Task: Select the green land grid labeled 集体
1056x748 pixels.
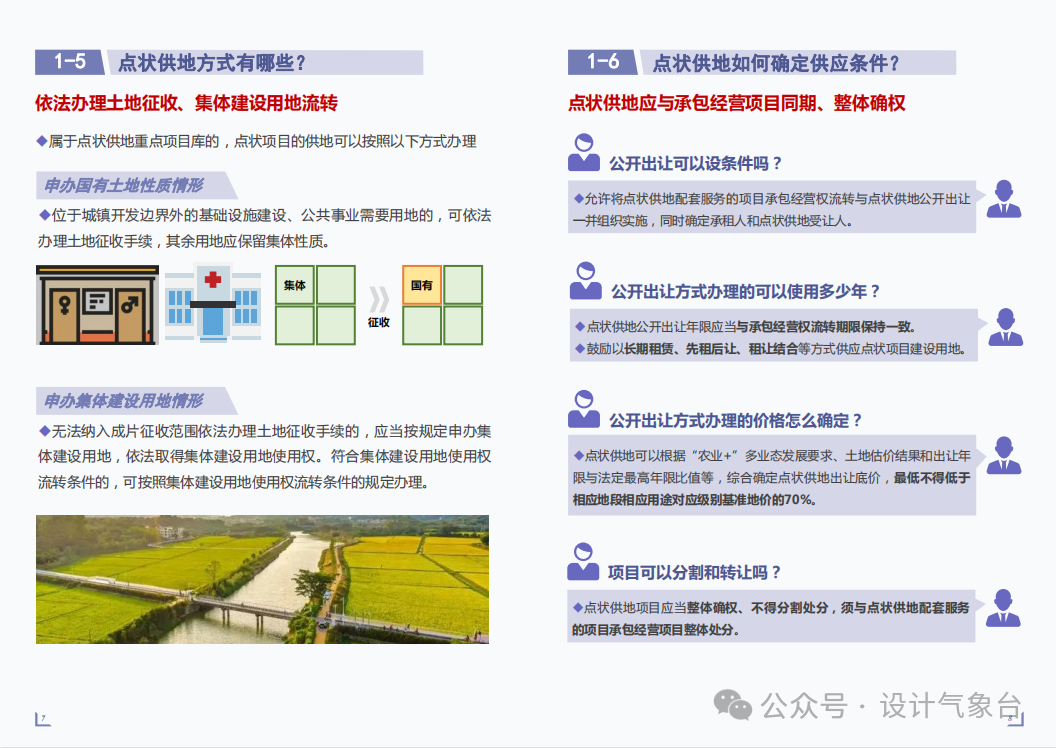Action: [315, 305]
